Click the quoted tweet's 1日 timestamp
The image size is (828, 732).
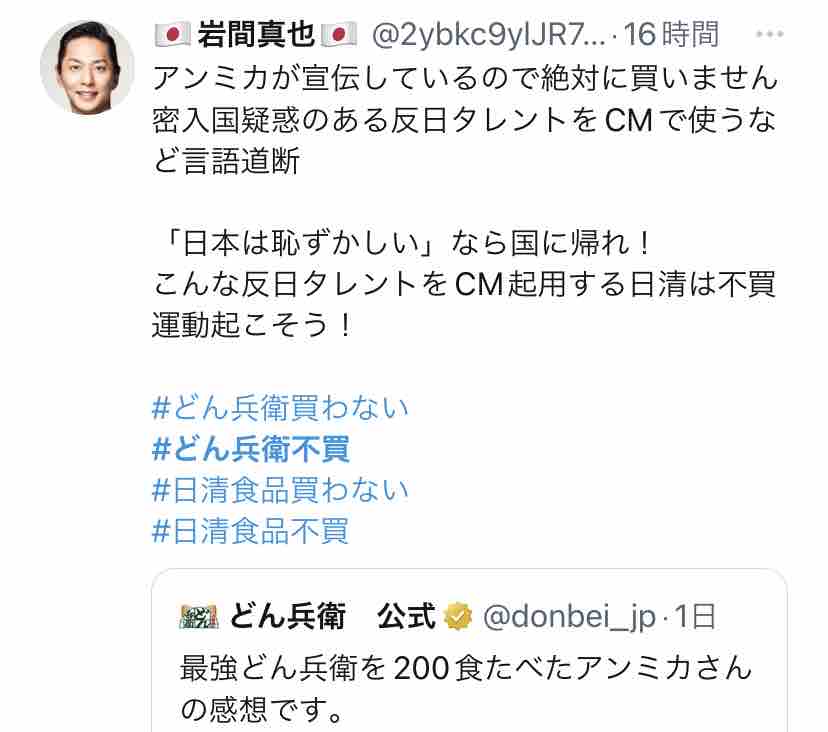[x=695, y=616]
